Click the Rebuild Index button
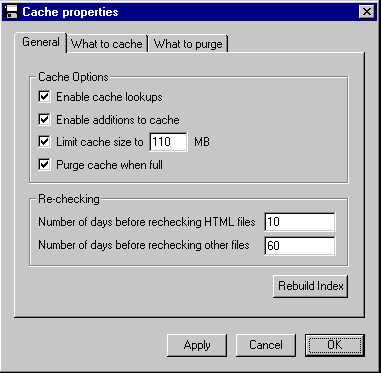The width and height of the screenshot is (381, 373). coord(311,286)
